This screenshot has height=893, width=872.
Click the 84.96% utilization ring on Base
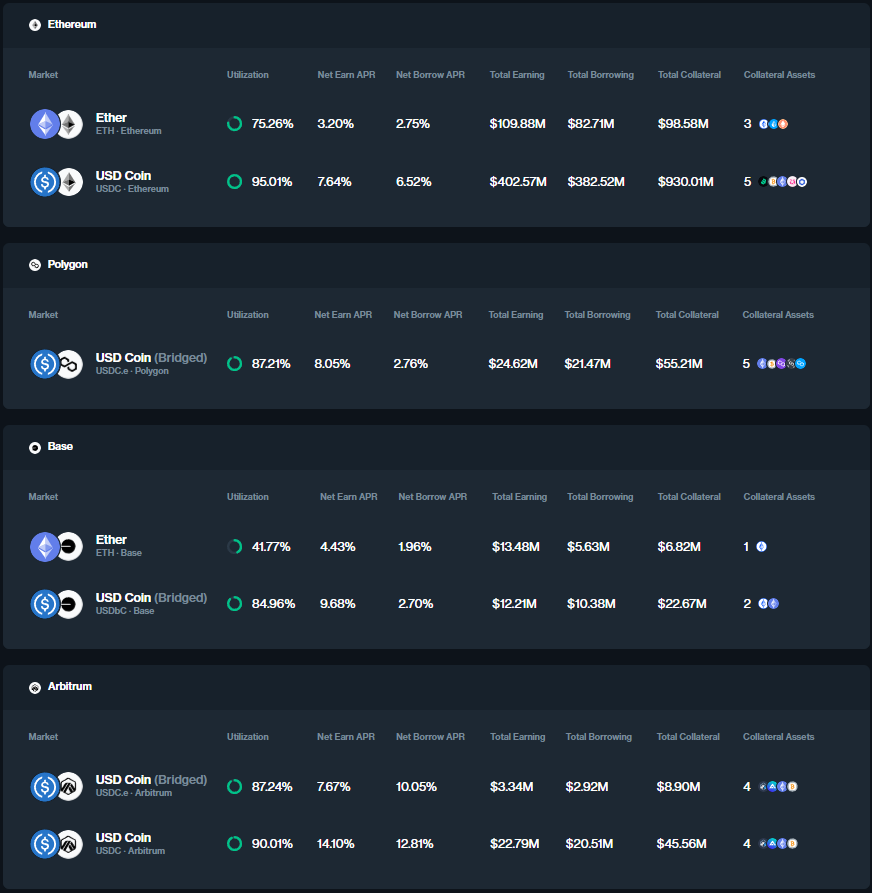click(235, 604)
